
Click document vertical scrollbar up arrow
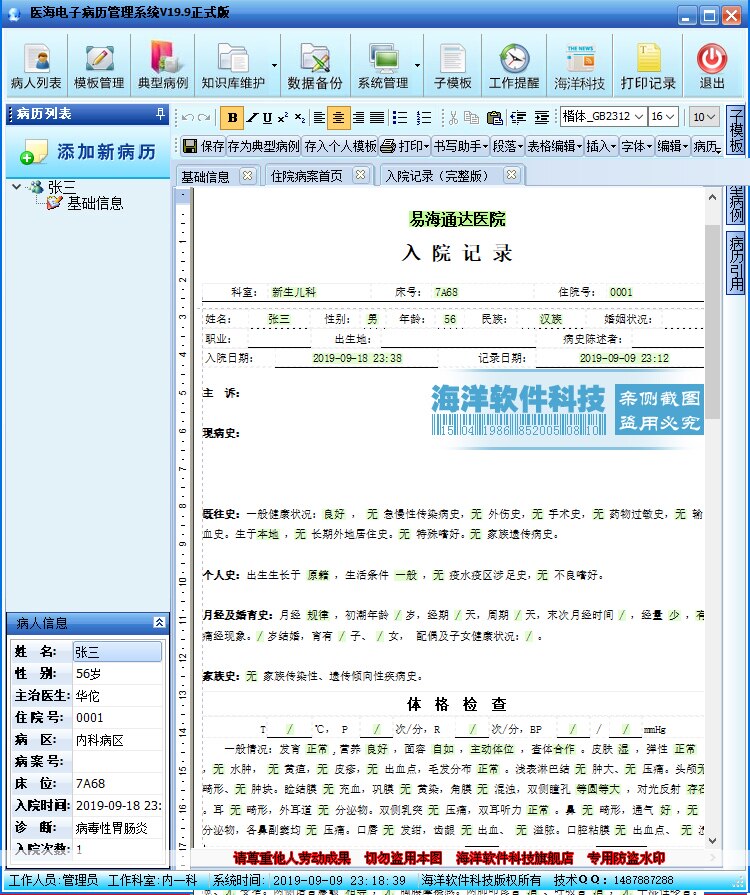pyautogui.click(x=712, y=197)
